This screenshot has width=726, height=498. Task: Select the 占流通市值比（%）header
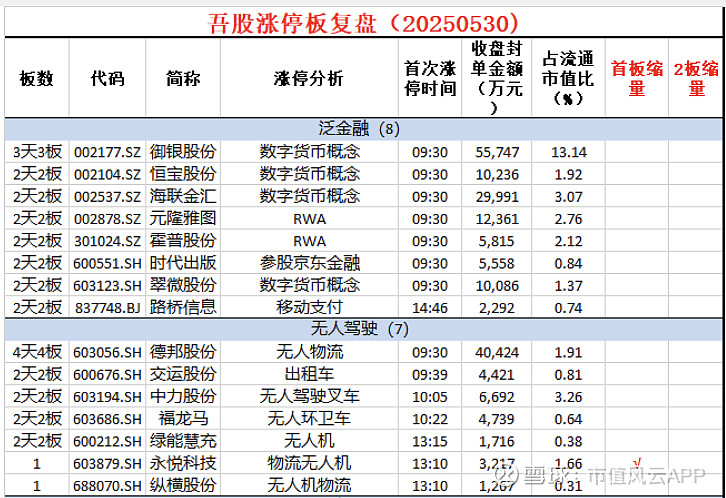[x=568, y=78]
